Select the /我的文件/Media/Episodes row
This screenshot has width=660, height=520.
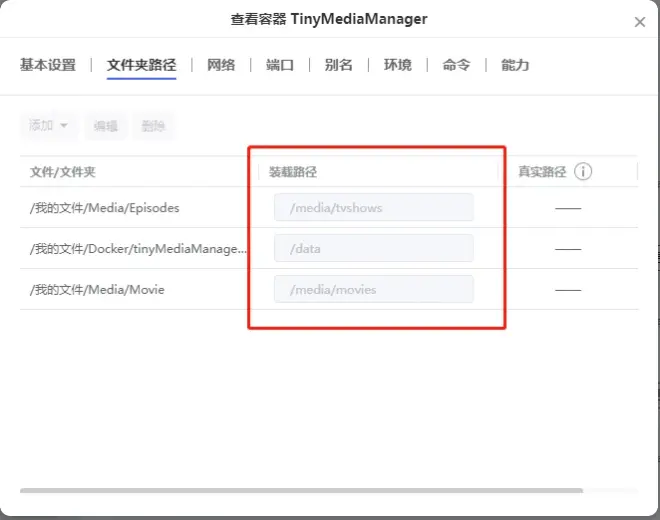[329, 207]
